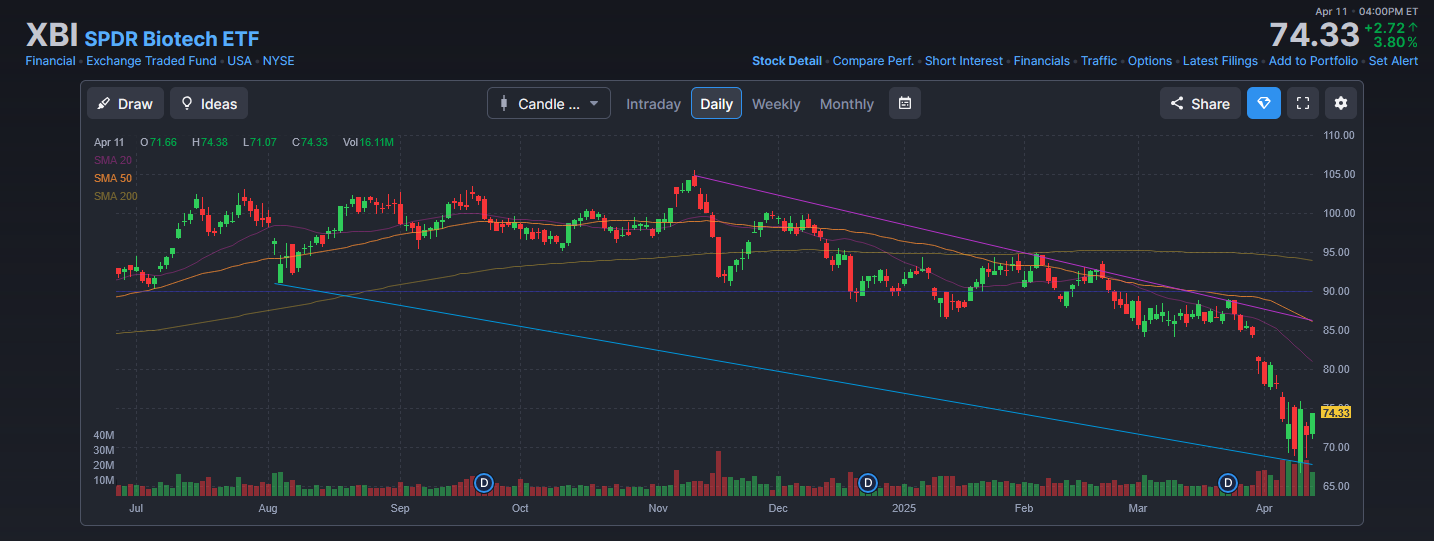Click the December dividend marker
Screen dimensions: 1434x541
[868, 483]
